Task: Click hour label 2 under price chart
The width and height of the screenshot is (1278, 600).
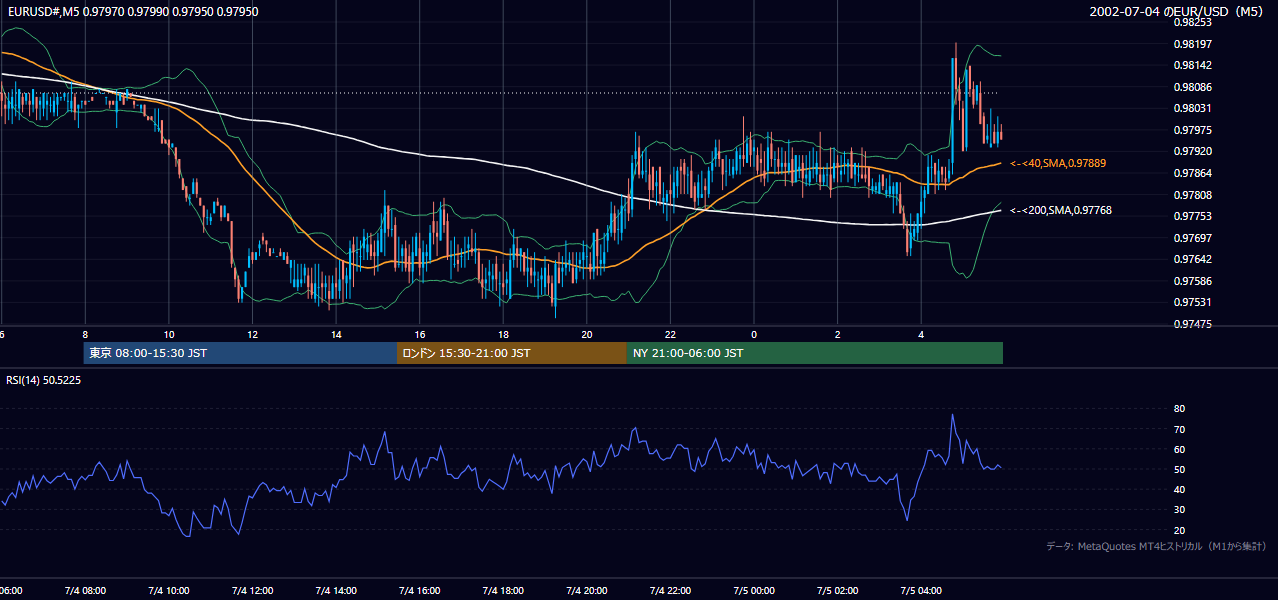Action: pyautogui.click(x=838, y=334)
